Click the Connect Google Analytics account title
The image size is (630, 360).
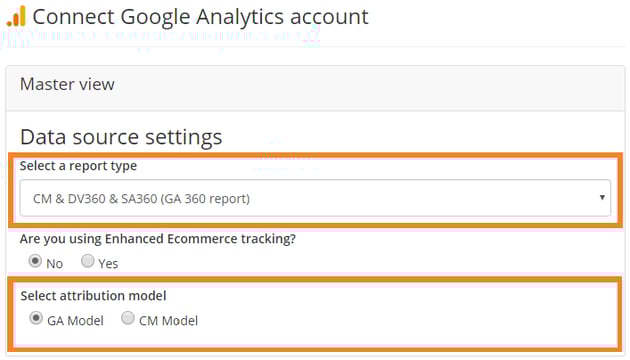pos(200,17)
